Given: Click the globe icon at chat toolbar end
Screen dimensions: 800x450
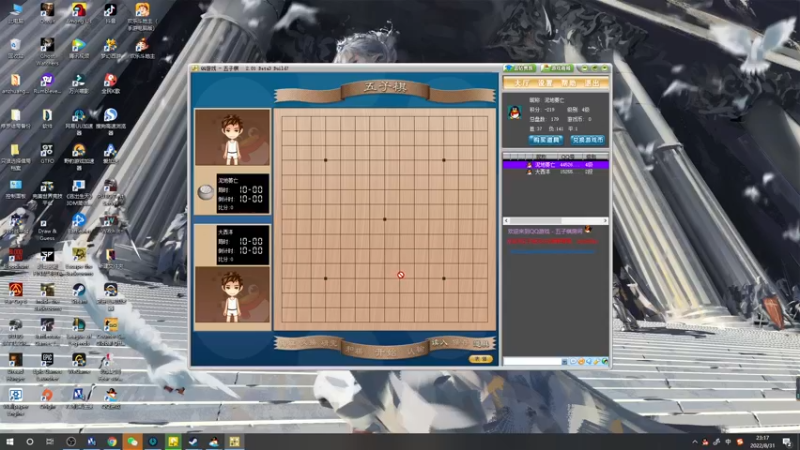Looking at the screenshot, I should pyautogui.click(x=605, y=361).
